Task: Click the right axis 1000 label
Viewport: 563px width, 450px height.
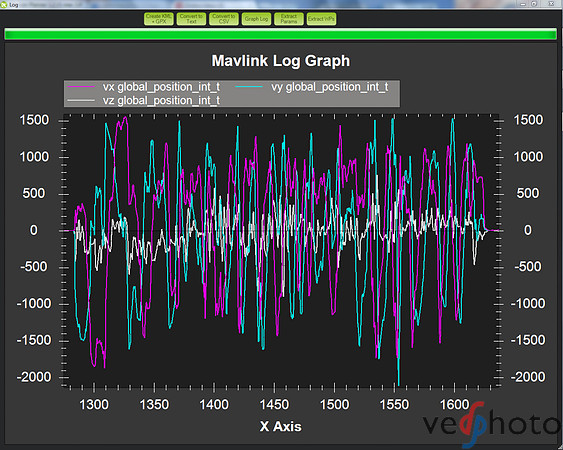Action: [528, 157]
